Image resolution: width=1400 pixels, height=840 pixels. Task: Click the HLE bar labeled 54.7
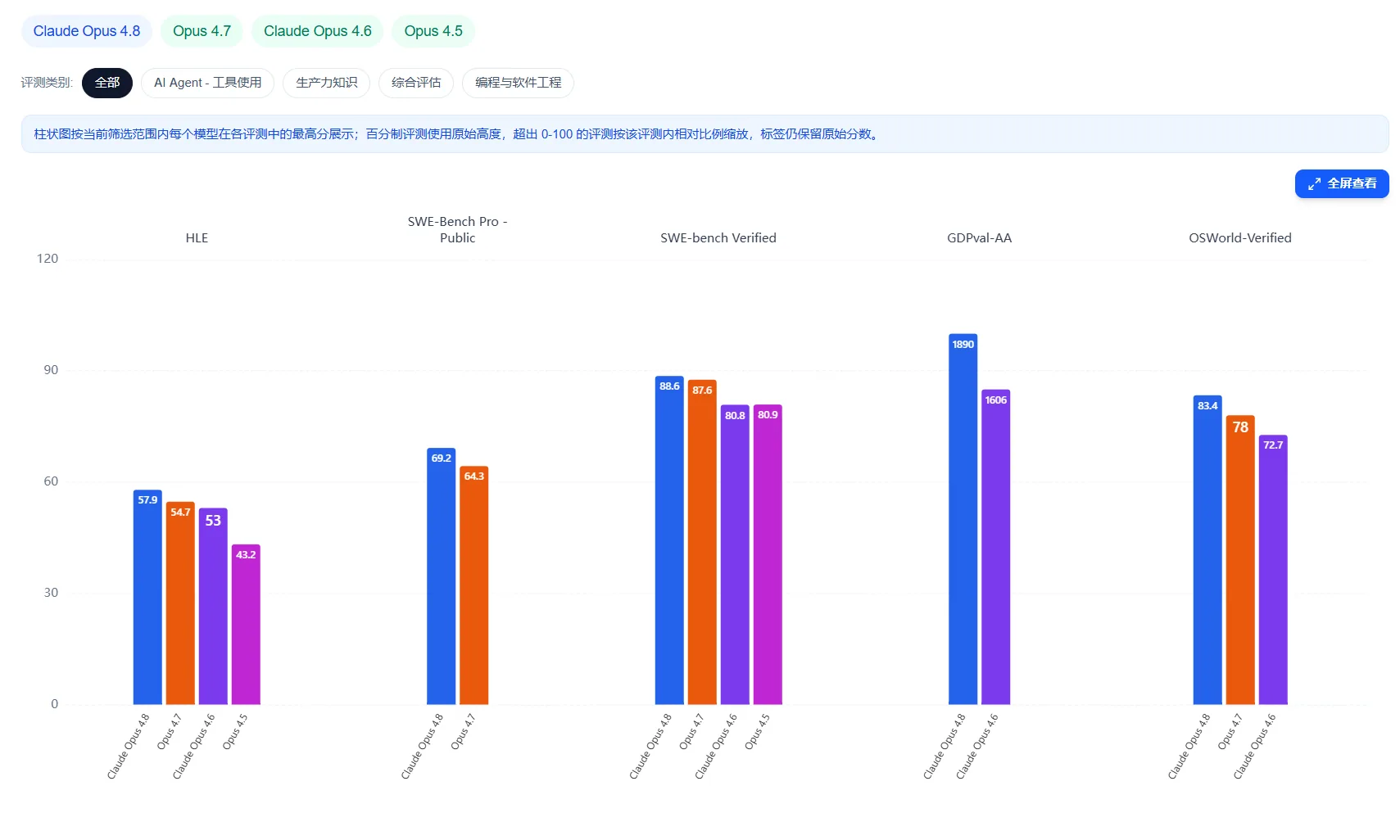coord(180,603)
